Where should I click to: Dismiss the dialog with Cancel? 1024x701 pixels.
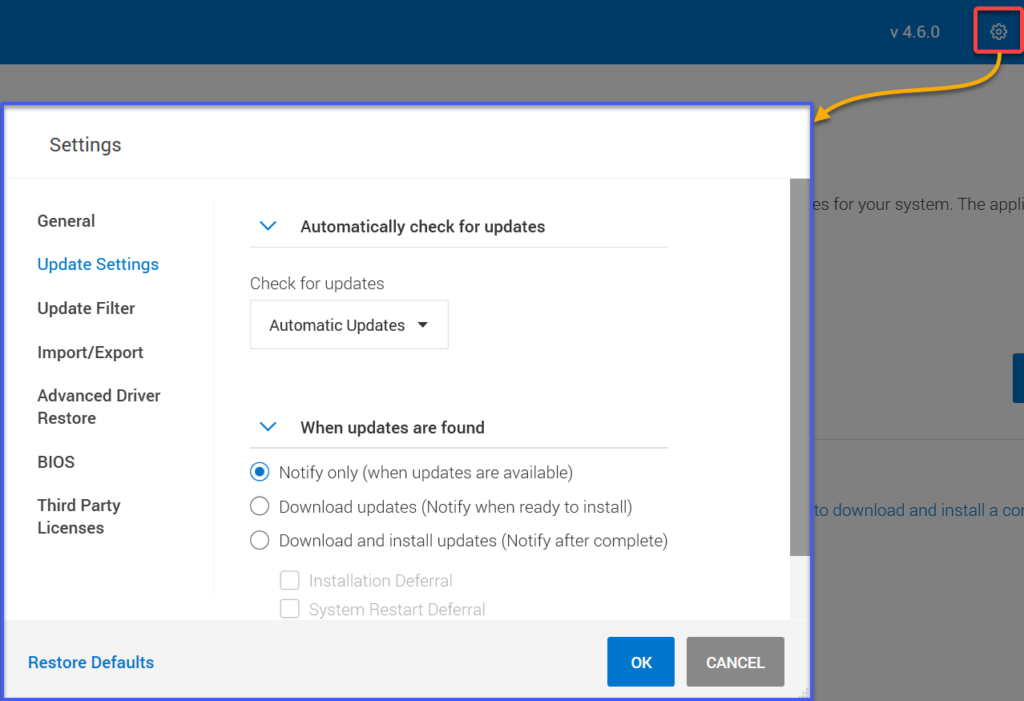(735, 661)
